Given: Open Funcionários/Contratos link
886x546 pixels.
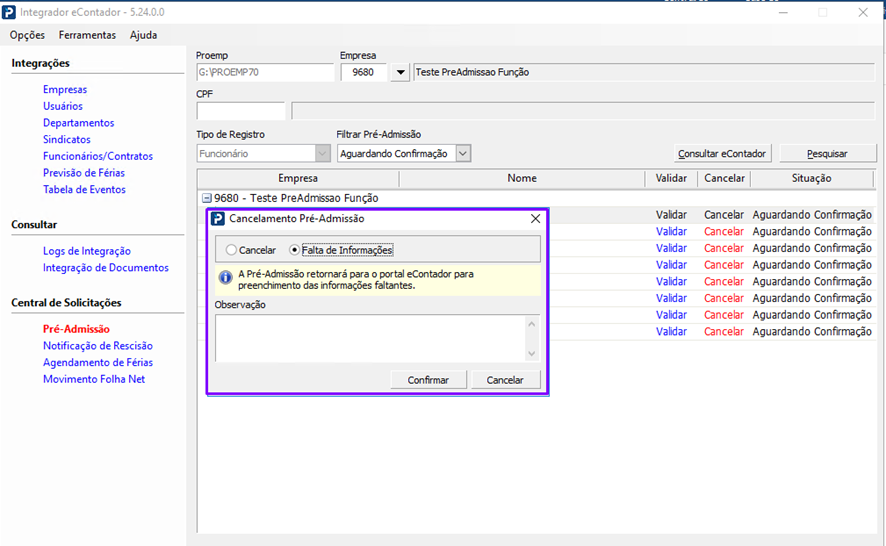Looking at the screenshot, I should tap(98, 156).
